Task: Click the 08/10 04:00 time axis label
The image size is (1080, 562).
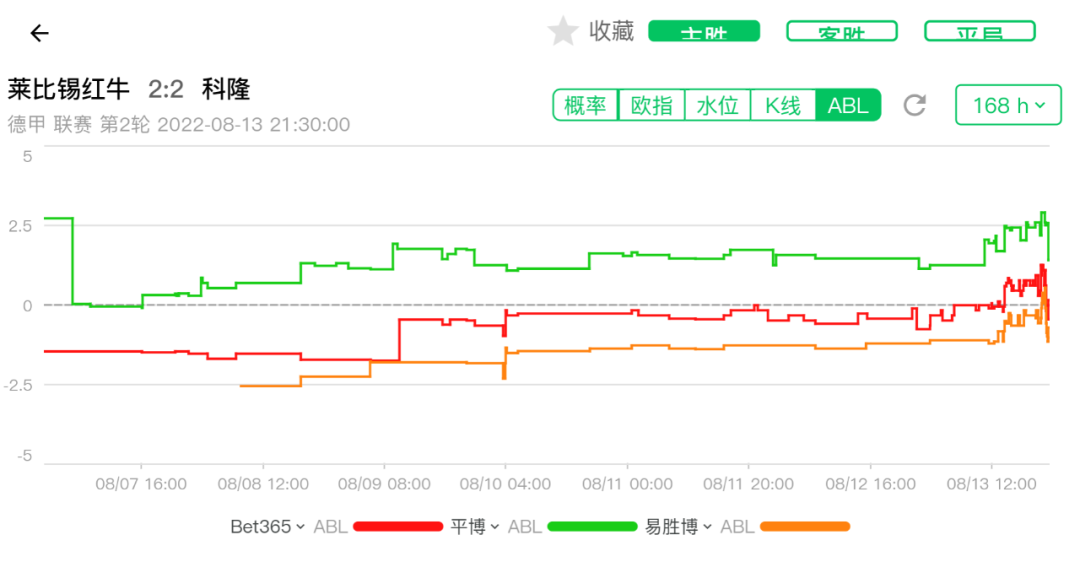Action: click(x=506, y=485)
